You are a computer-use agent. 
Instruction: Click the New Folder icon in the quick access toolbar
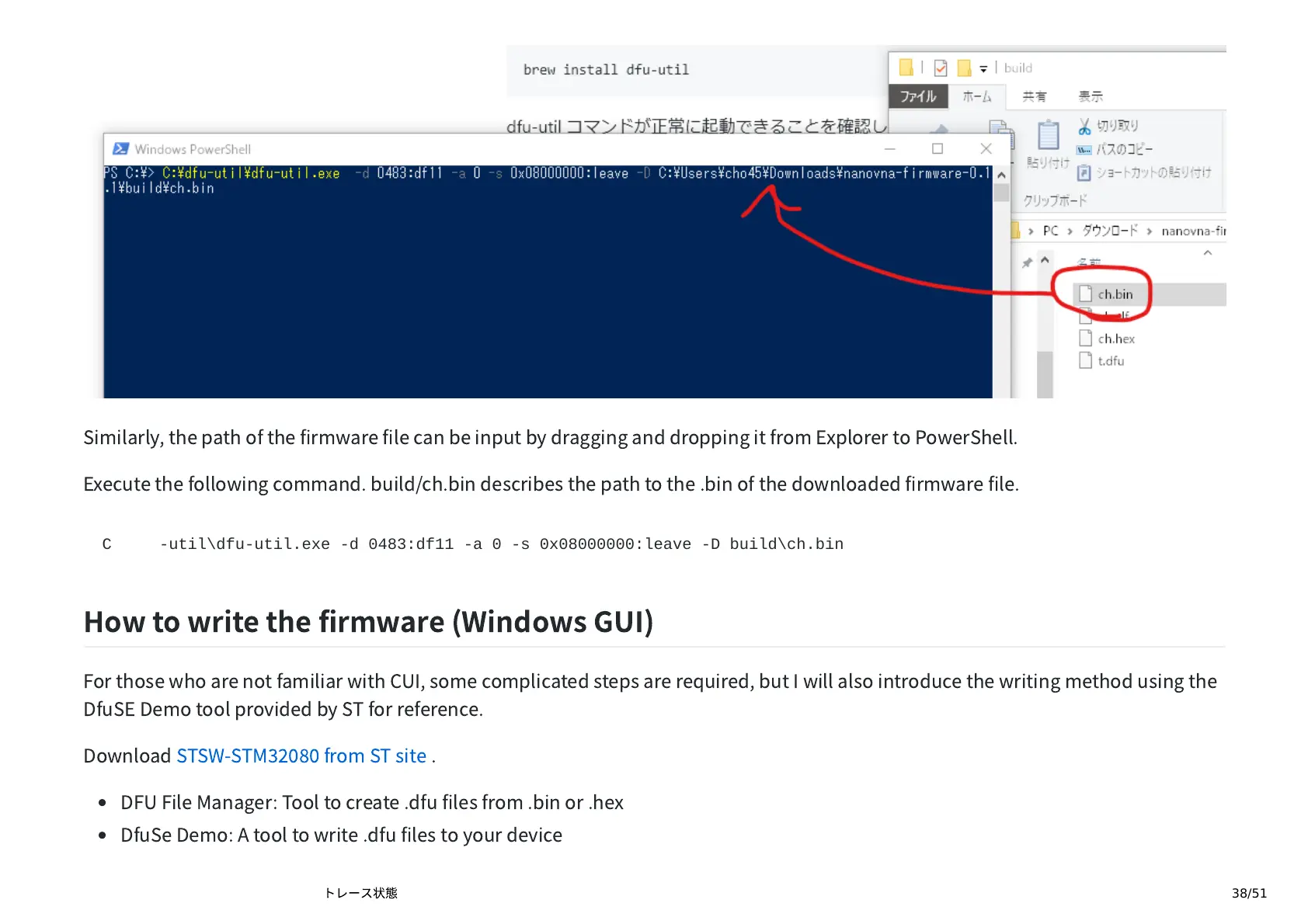pyautogui.click(x=965, y=68)
